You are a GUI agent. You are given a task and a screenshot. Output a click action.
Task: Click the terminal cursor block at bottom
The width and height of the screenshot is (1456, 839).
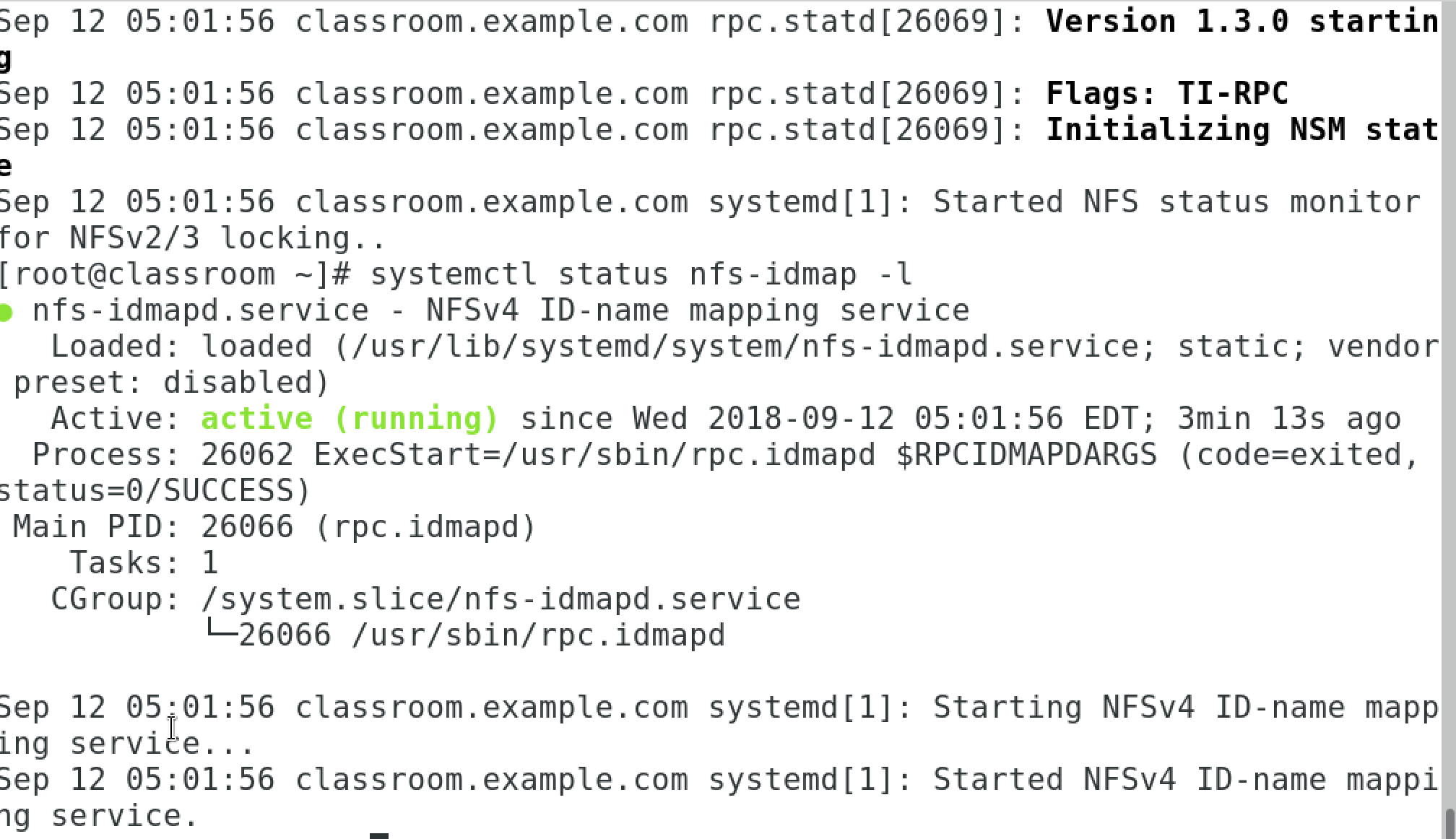(379, 836)
